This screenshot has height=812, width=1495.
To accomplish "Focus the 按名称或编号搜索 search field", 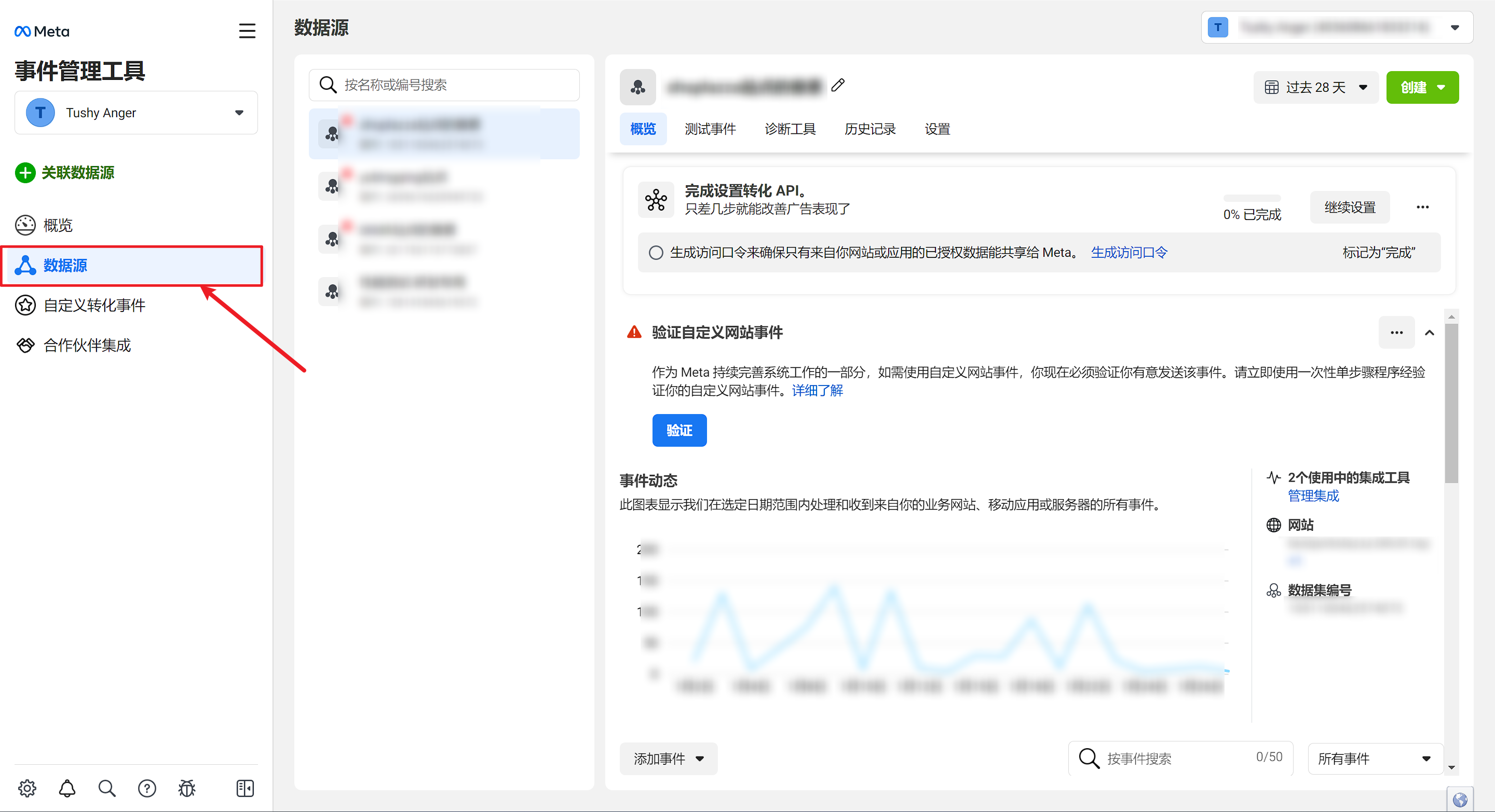I will pyautogui.click(x=444, y=85).
